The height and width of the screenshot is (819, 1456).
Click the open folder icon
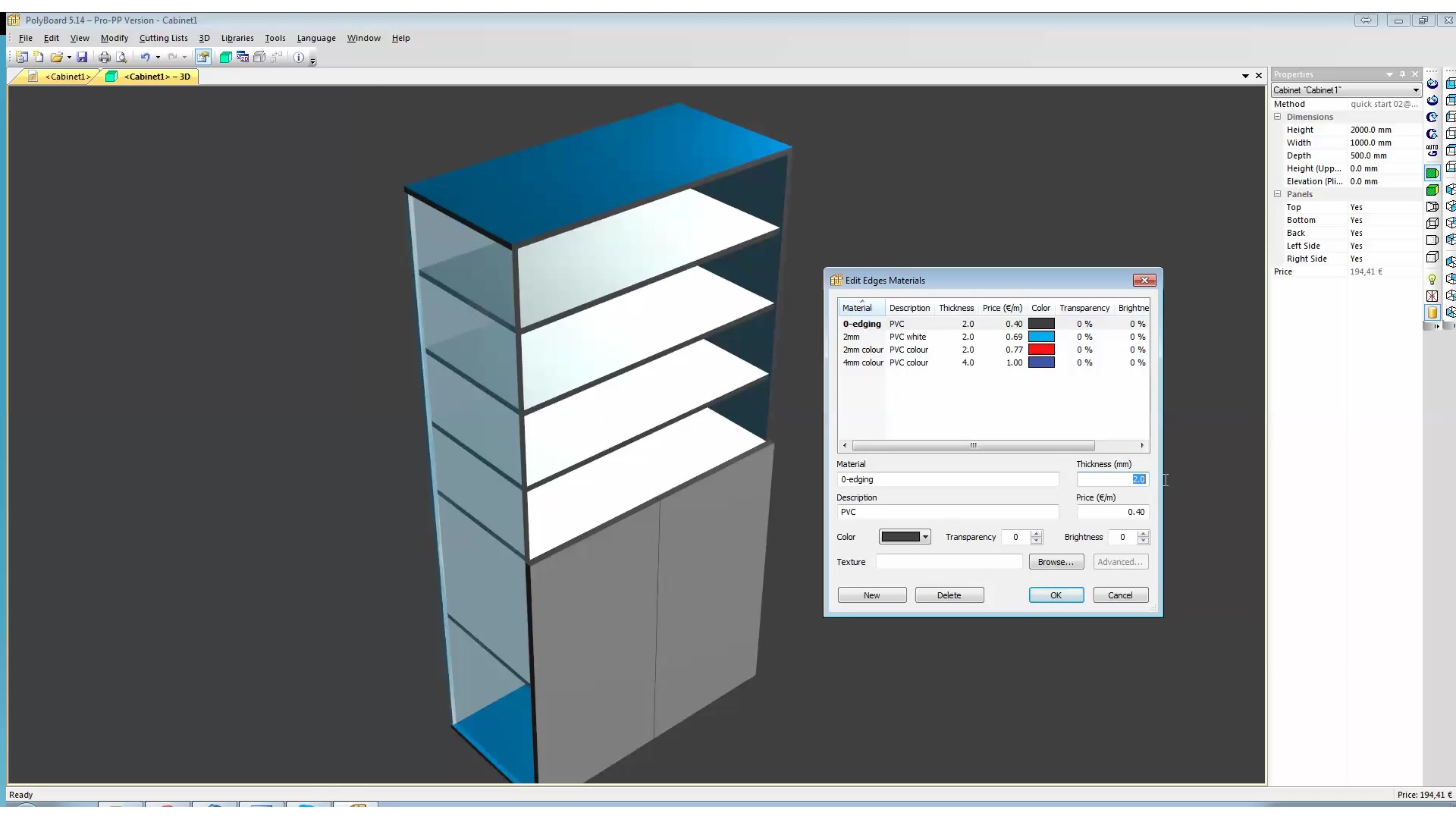tap(56, 57)
